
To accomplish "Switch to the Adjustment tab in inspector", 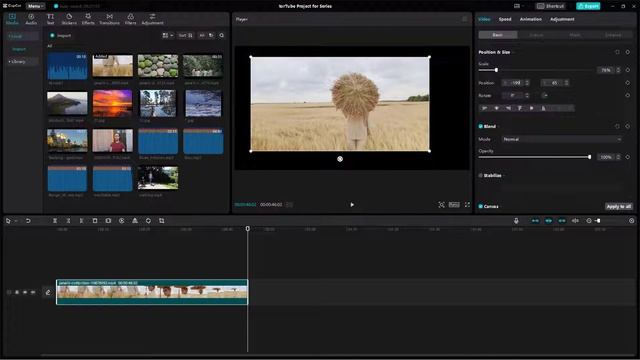I will coord(562,19).
